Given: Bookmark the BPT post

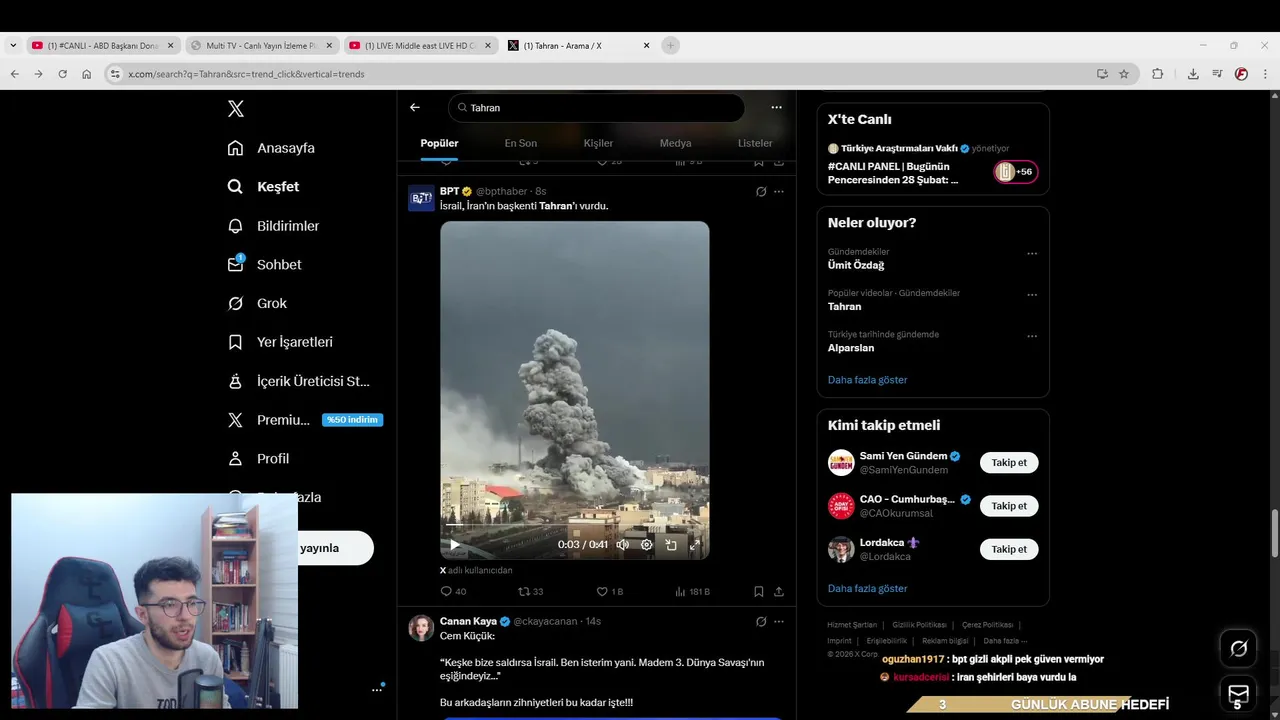Looking at the screenshot, I should [x=759, y=591].
